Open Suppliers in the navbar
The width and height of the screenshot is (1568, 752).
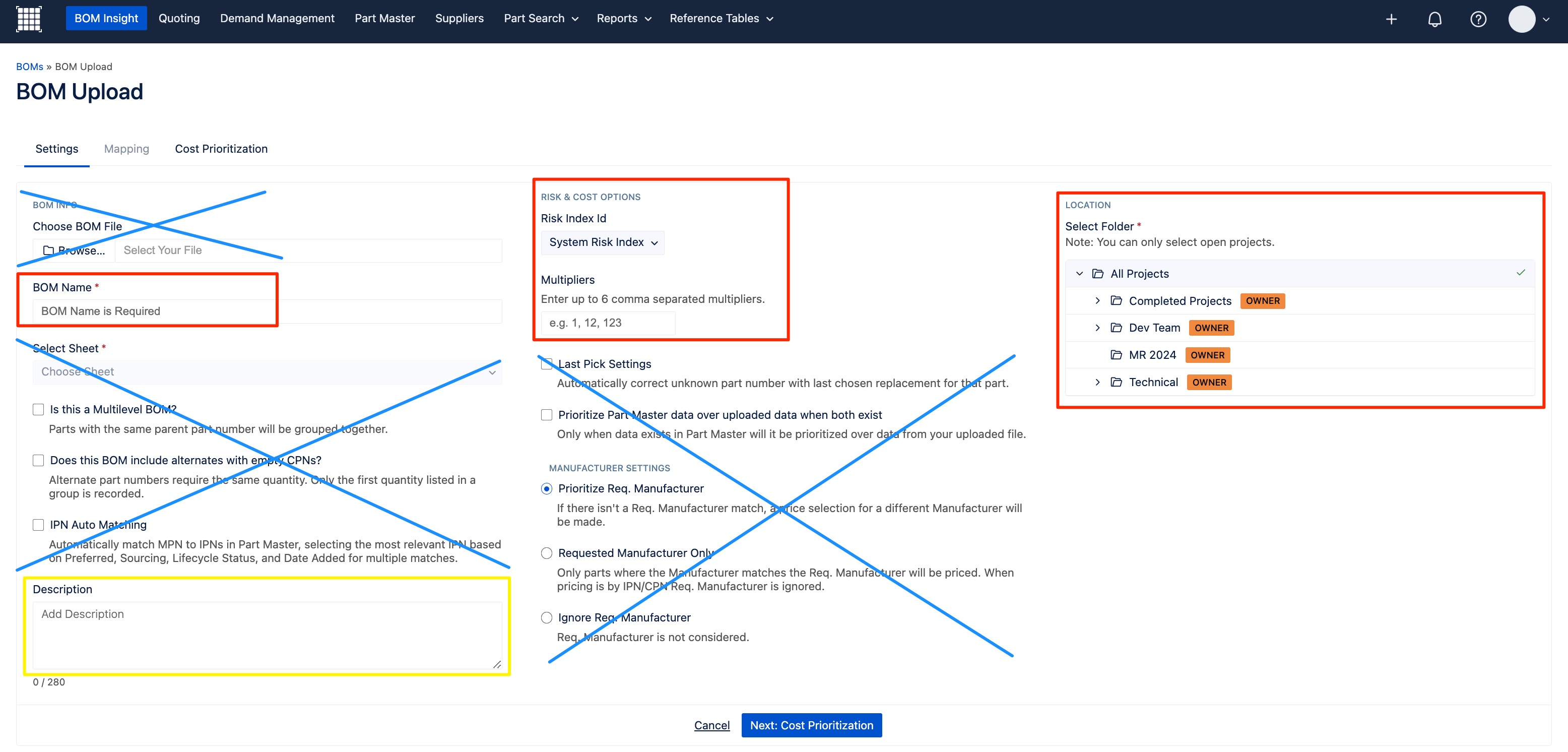(459, 18)
